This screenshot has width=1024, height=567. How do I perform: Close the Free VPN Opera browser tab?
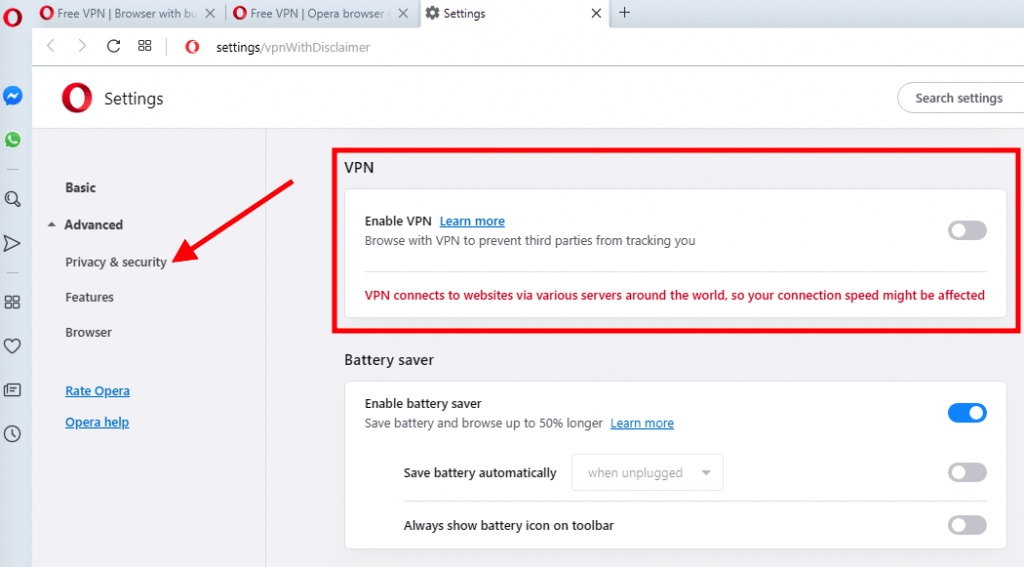404,13
